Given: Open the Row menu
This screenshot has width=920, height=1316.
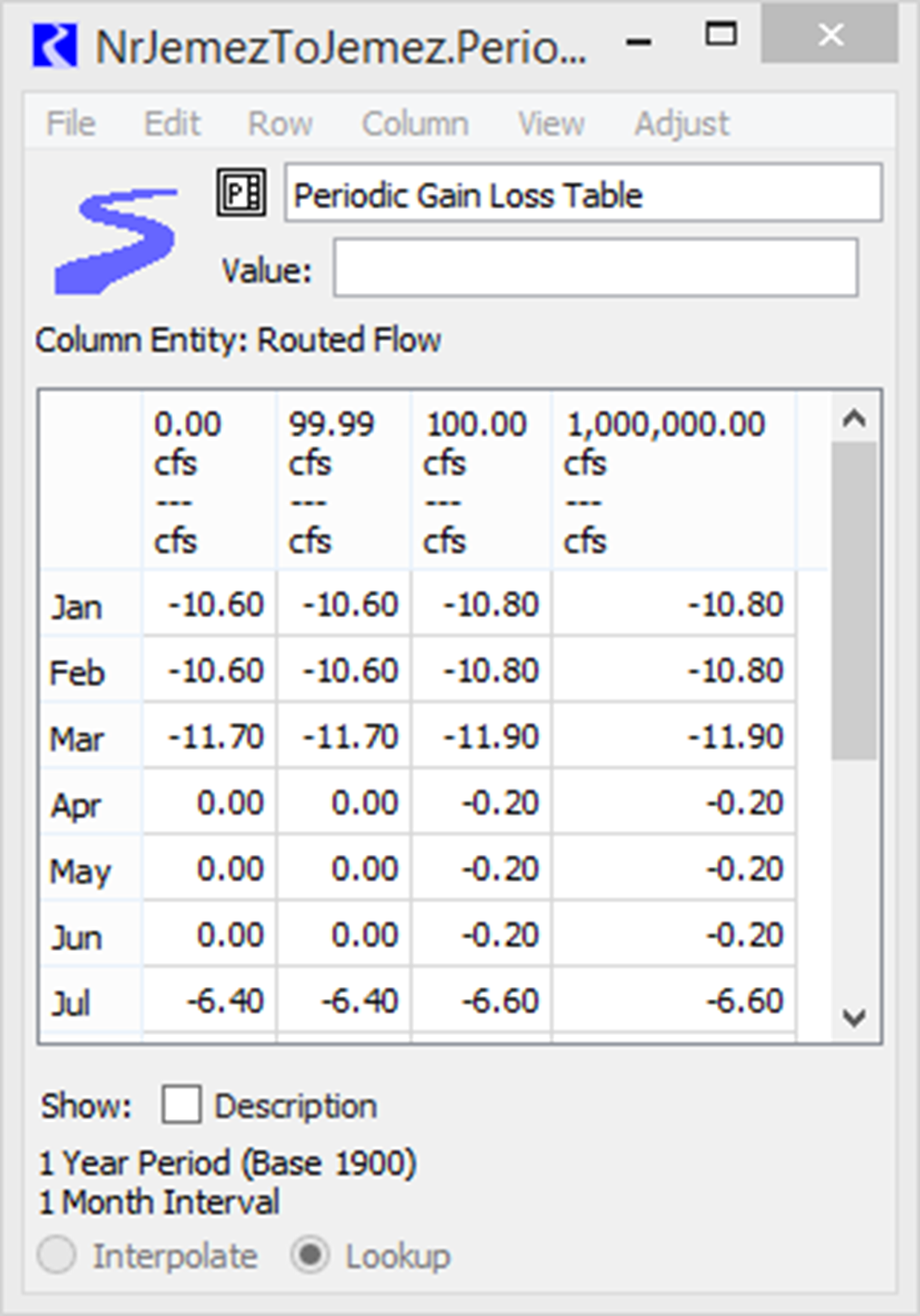Looking at the screenshot, I should pos(280,124).
